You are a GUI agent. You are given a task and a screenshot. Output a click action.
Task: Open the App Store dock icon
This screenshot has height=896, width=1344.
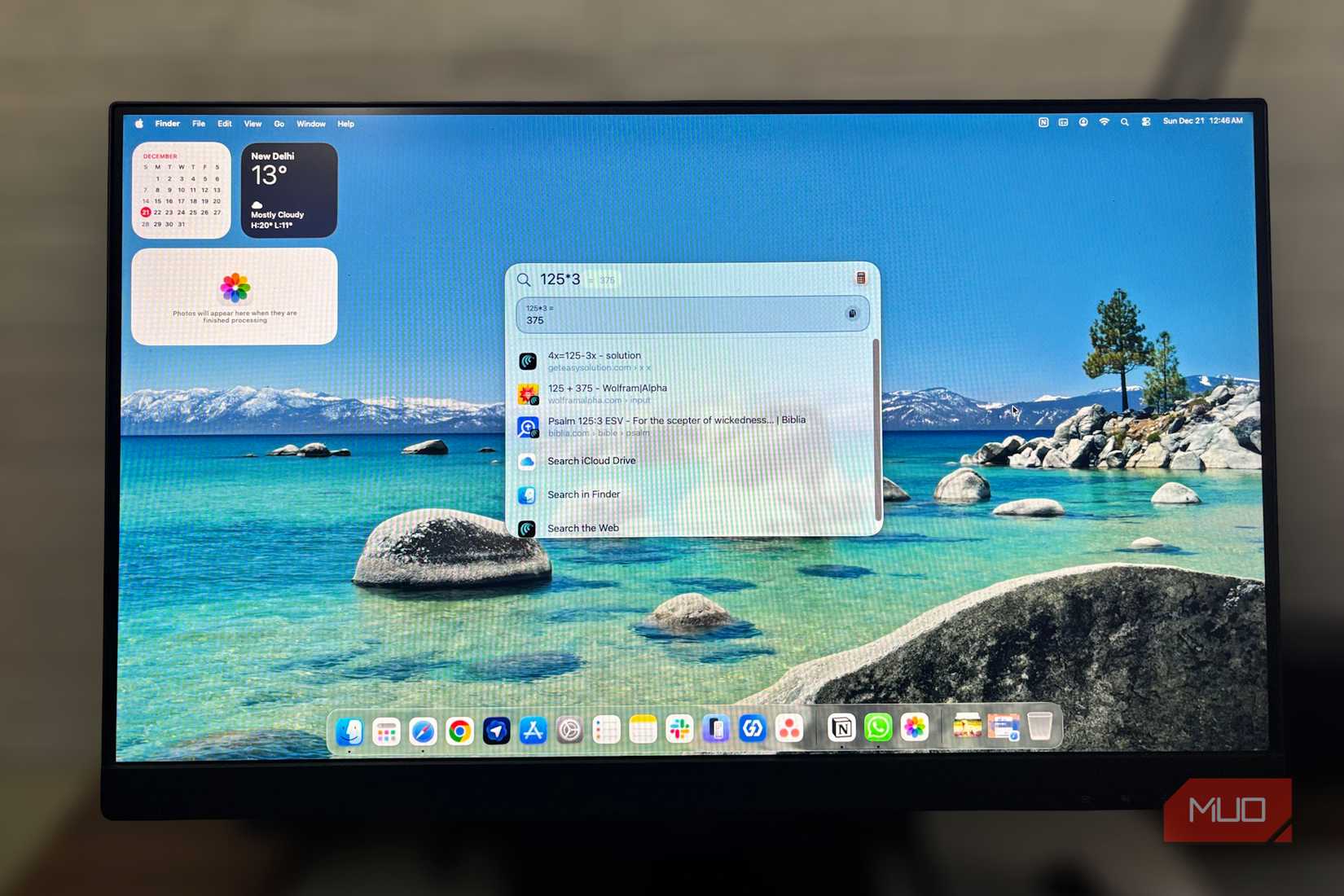coord(533,731)
